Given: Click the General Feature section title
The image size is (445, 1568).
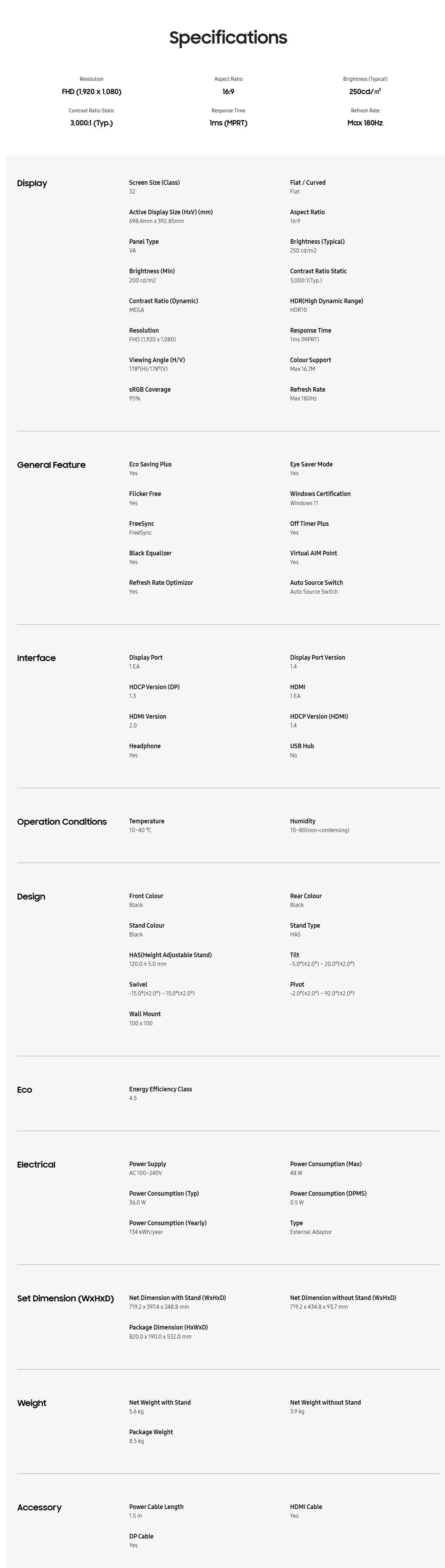Looking at the screenshot, I should (51, 465).
